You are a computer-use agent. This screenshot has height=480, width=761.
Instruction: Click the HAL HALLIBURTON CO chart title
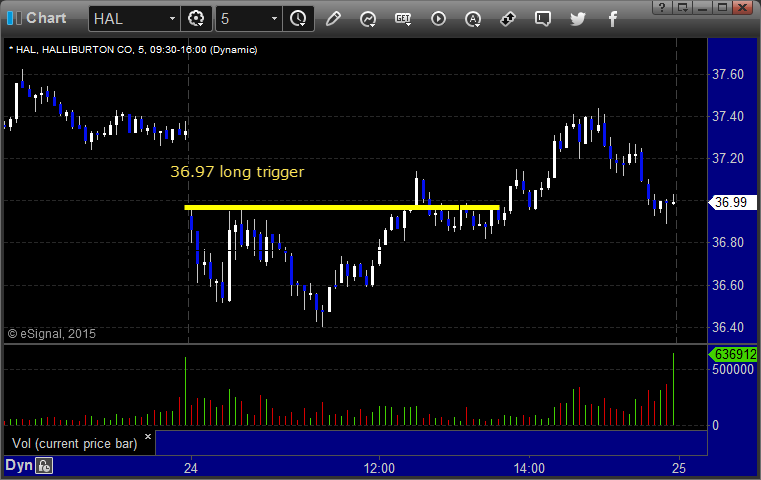133,50
